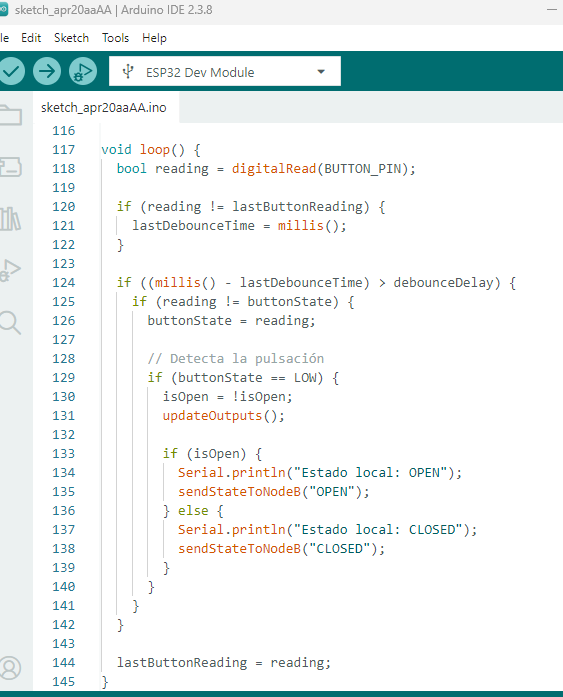The height and width of the screenshot is (697, 563).
Task: Click 'BUTTON_PIN' on line 118
Action: click(x=363, y=168)
